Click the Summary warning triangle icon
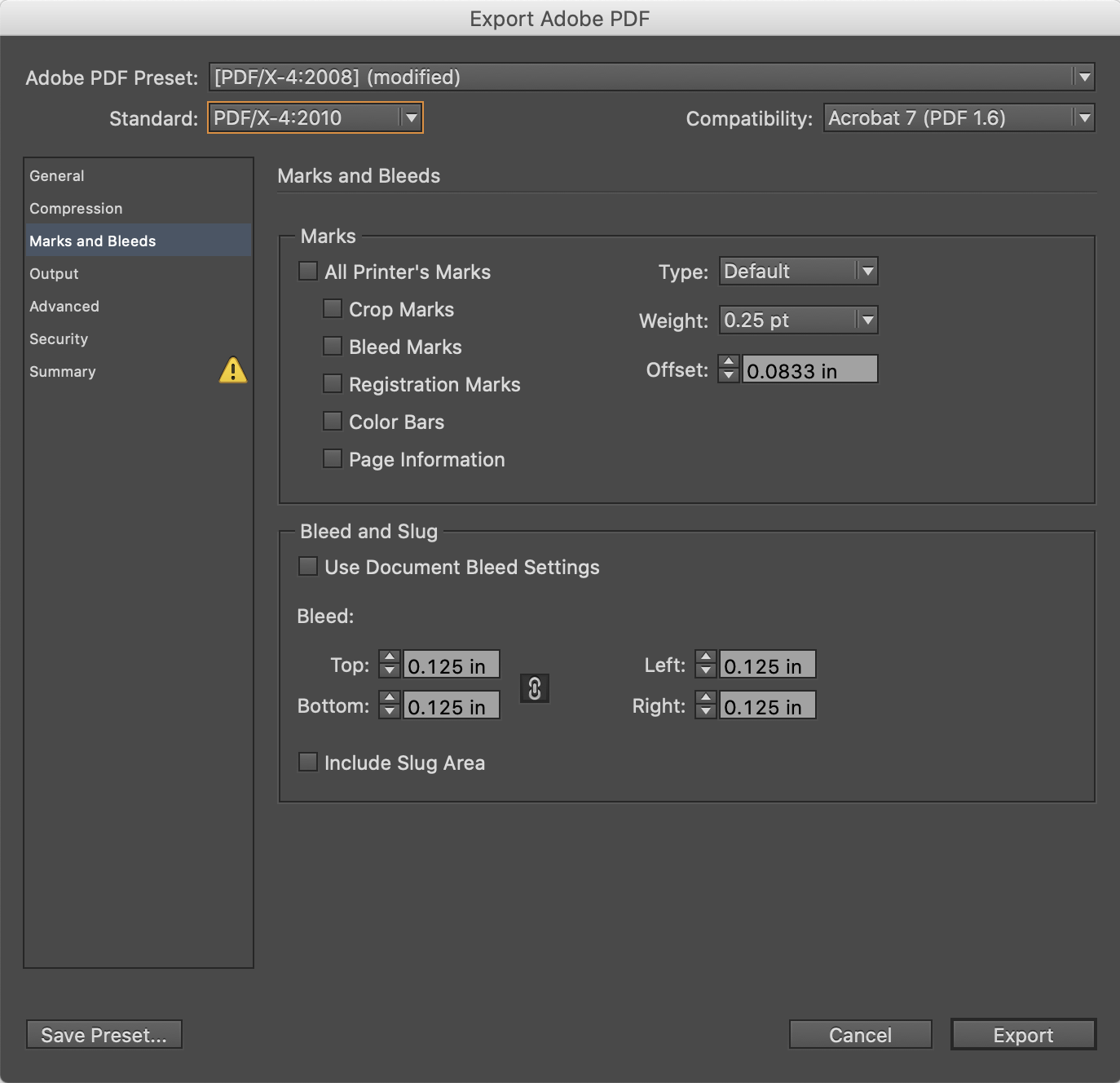 (233, 370)
